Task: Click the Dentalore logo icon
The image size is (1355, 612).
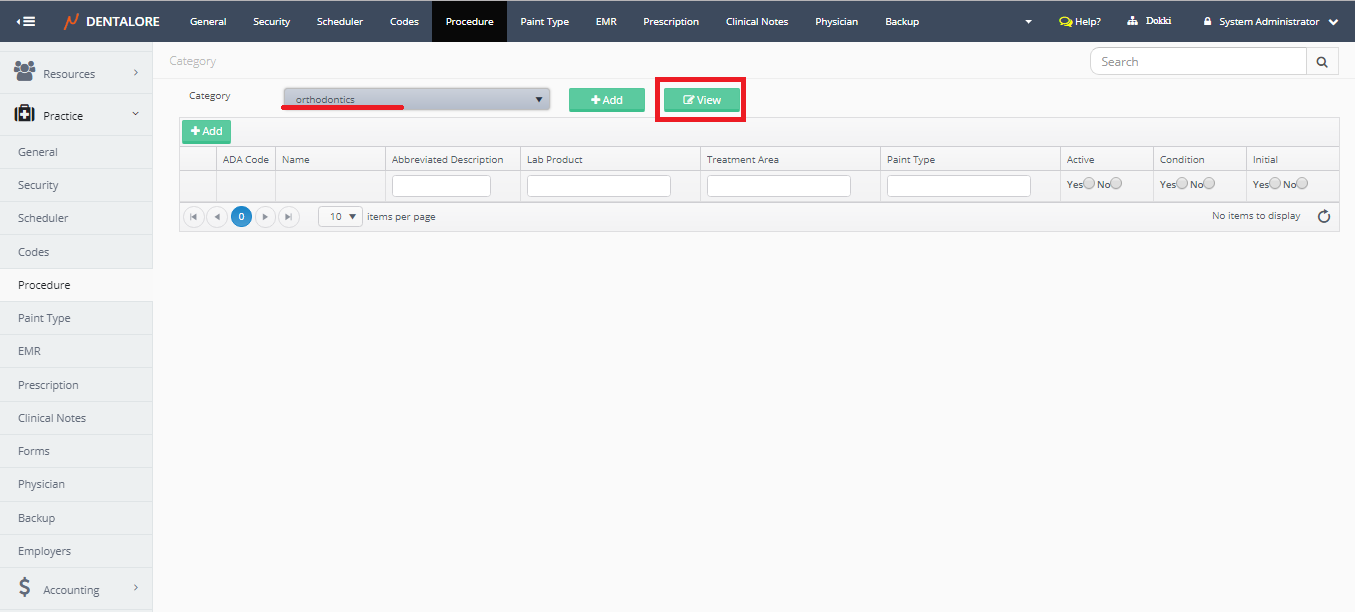Action: click(71, 21)
